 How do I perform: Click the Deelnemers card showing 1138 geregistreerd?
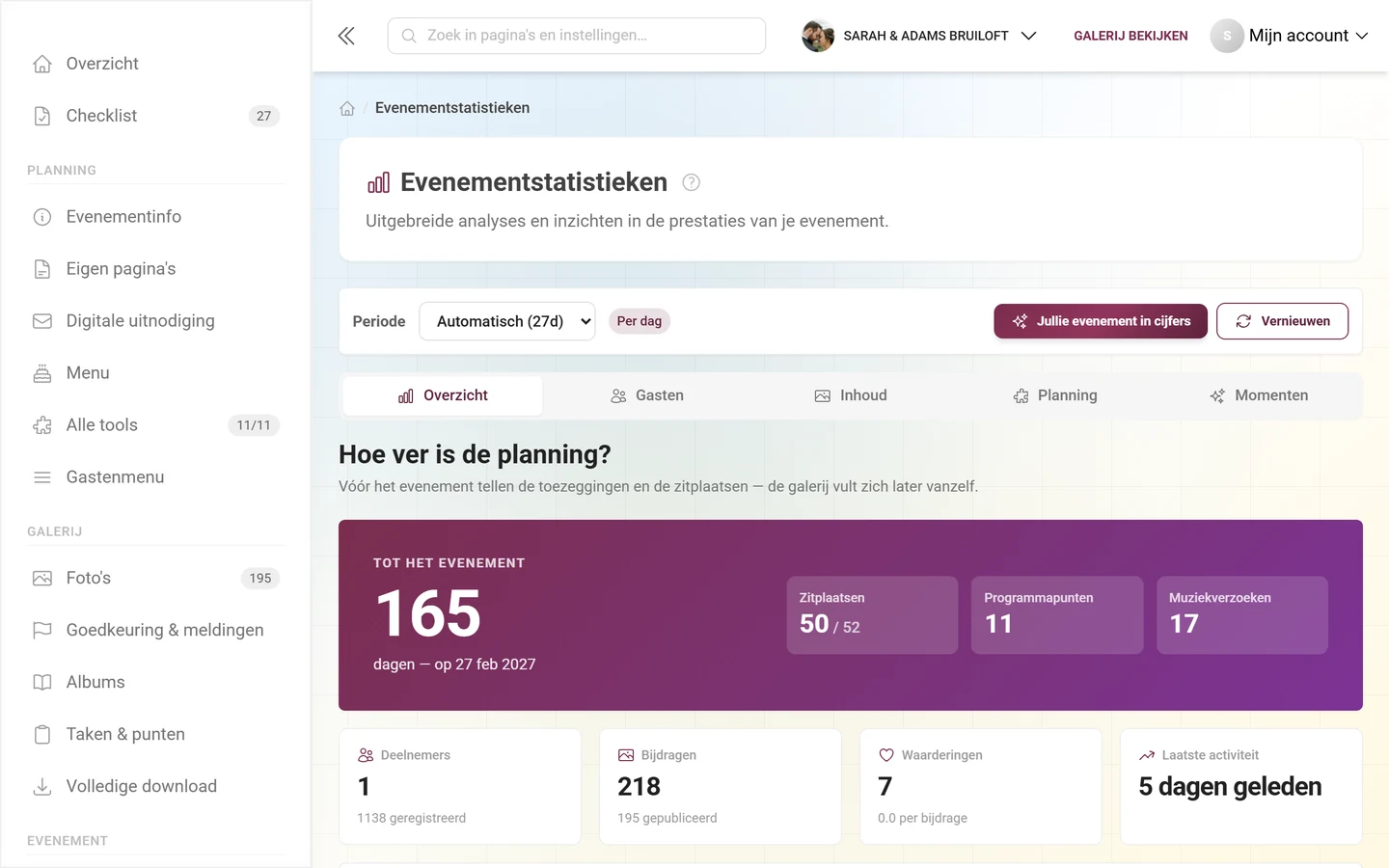pos(460,786)
